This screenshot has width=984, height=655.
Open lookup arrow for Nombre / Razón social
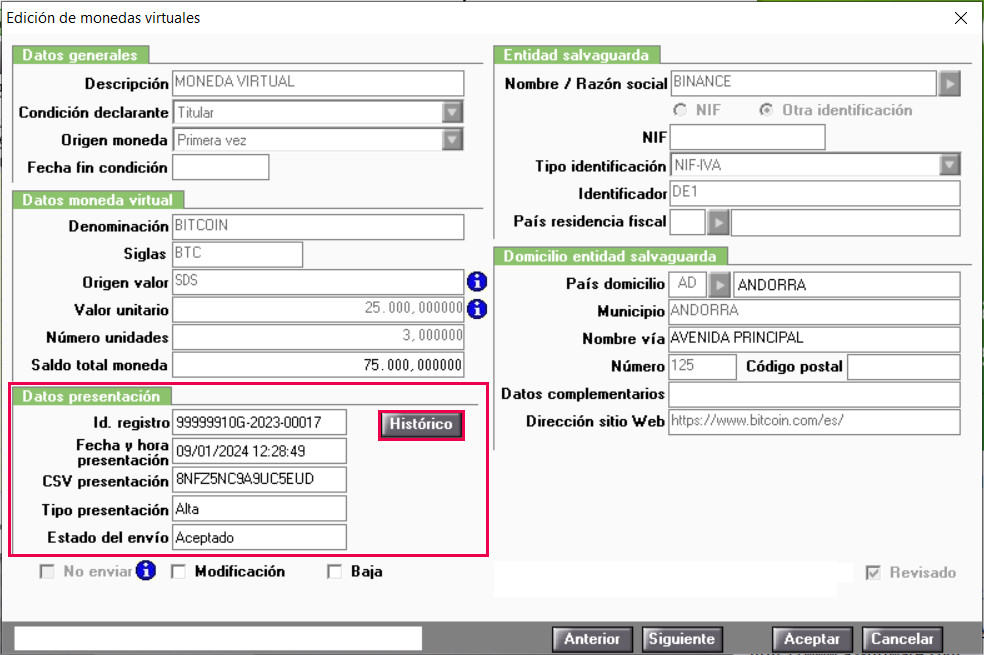point(949,83)
